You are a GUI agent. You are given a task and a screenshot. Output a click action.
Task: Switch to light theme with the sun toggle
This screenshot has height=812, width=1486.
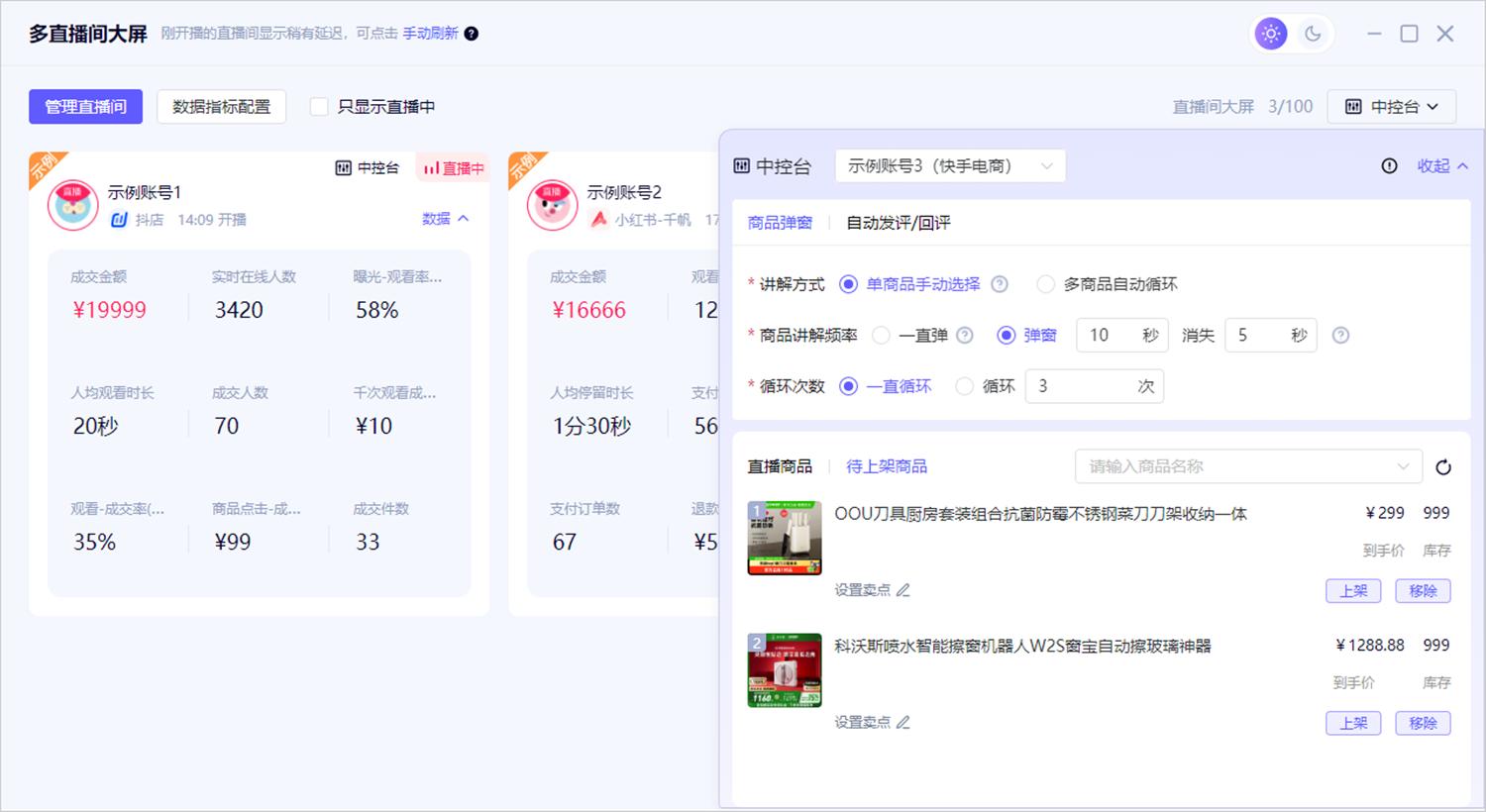pos(1271,34)
